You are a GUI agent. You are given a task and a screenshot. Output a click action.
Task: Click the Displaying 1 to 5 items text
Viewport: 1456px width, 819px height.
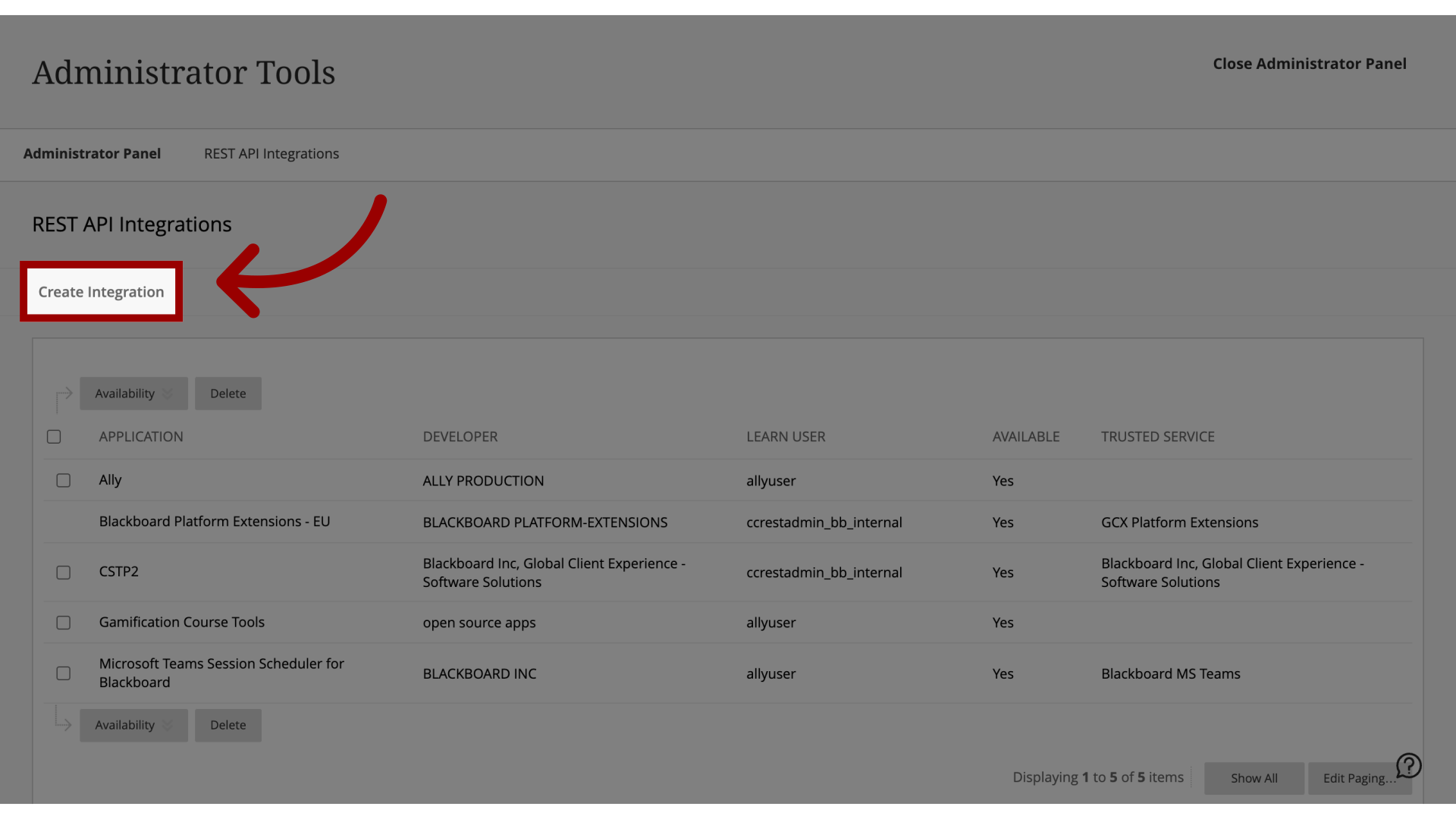[x=1098, y=777]
